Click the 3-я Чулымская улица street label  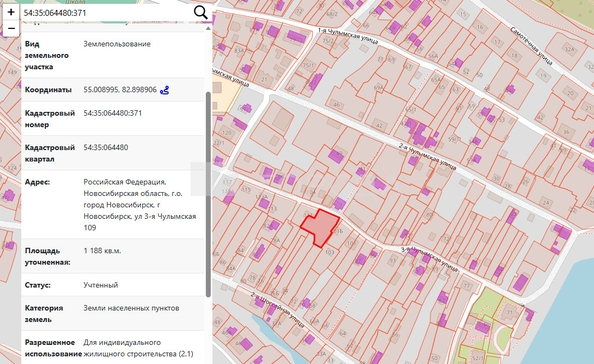pos(430,259)
